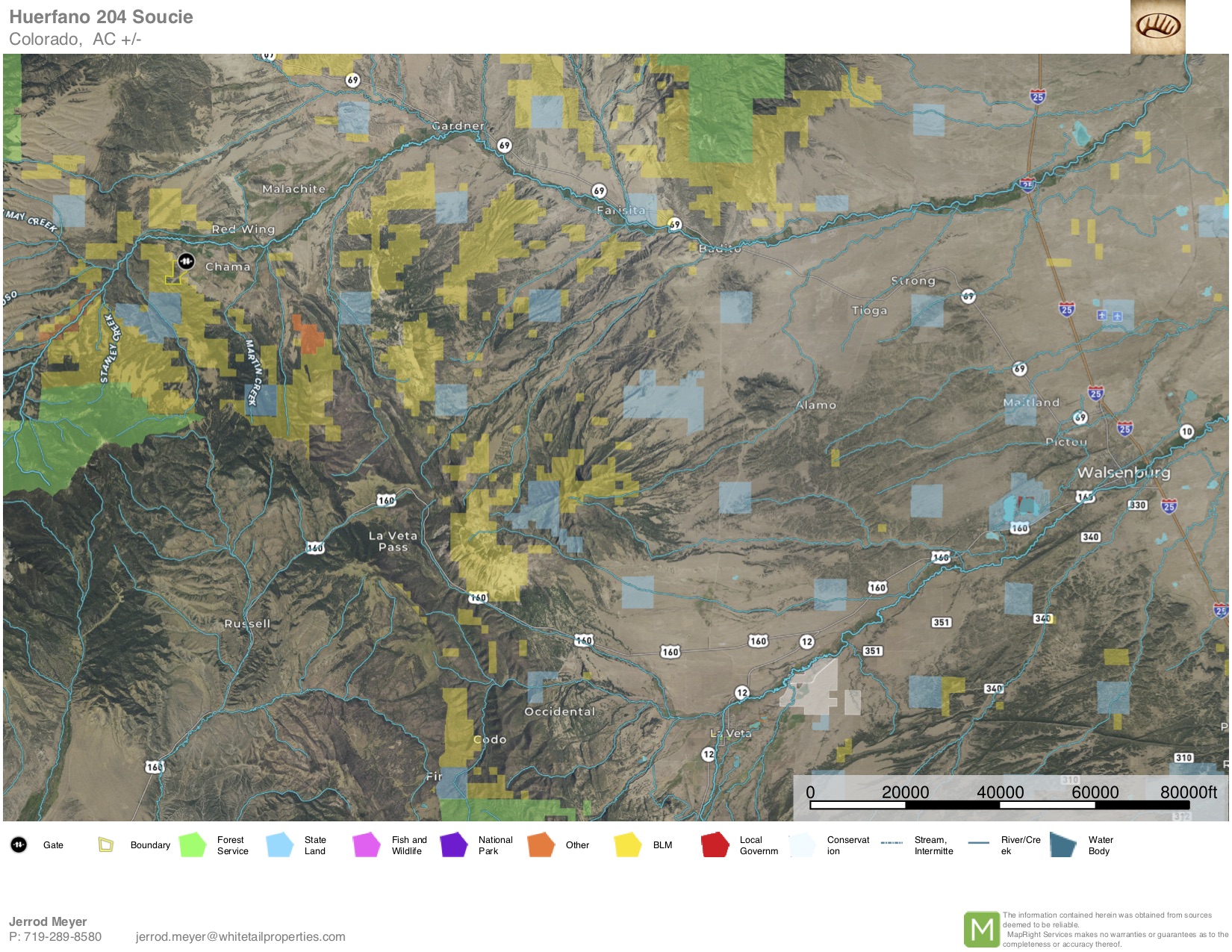Click the Gate legend icon
This screenshot has height=952, width=1232.
(19, 845)
